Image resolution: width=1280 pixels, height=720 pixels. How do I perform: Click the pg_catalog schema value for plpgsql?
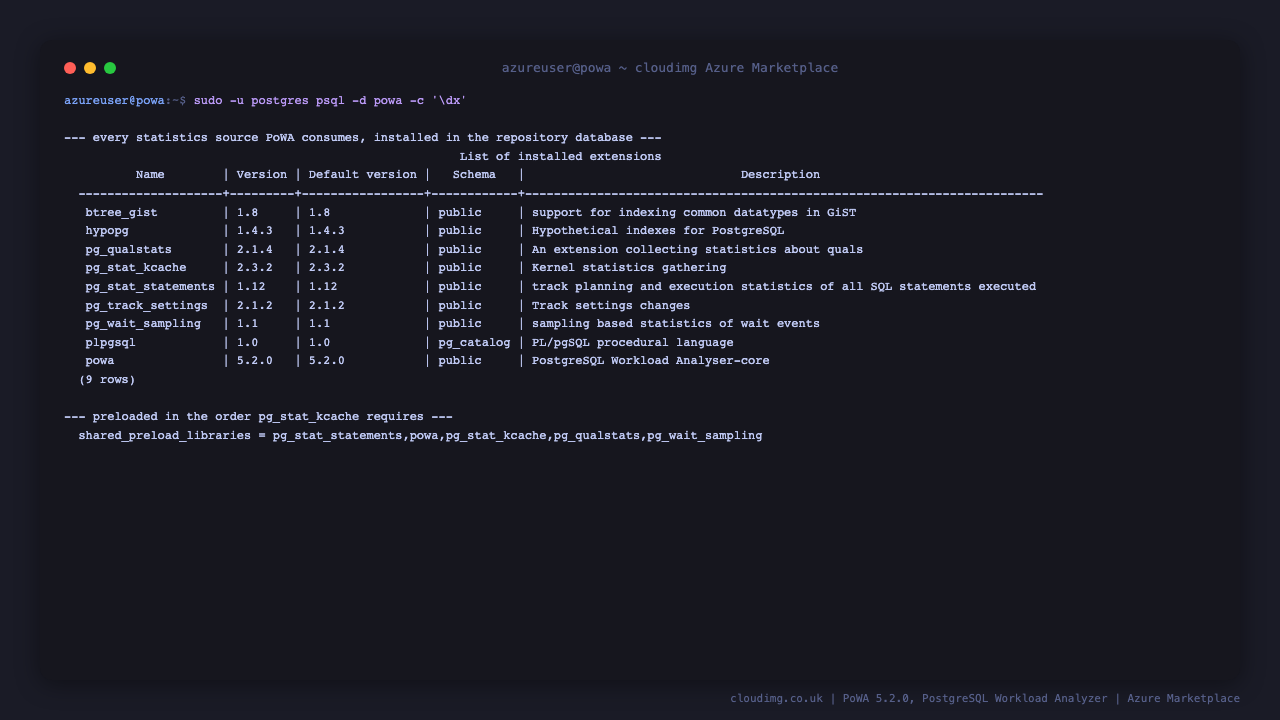click(474, 343)
